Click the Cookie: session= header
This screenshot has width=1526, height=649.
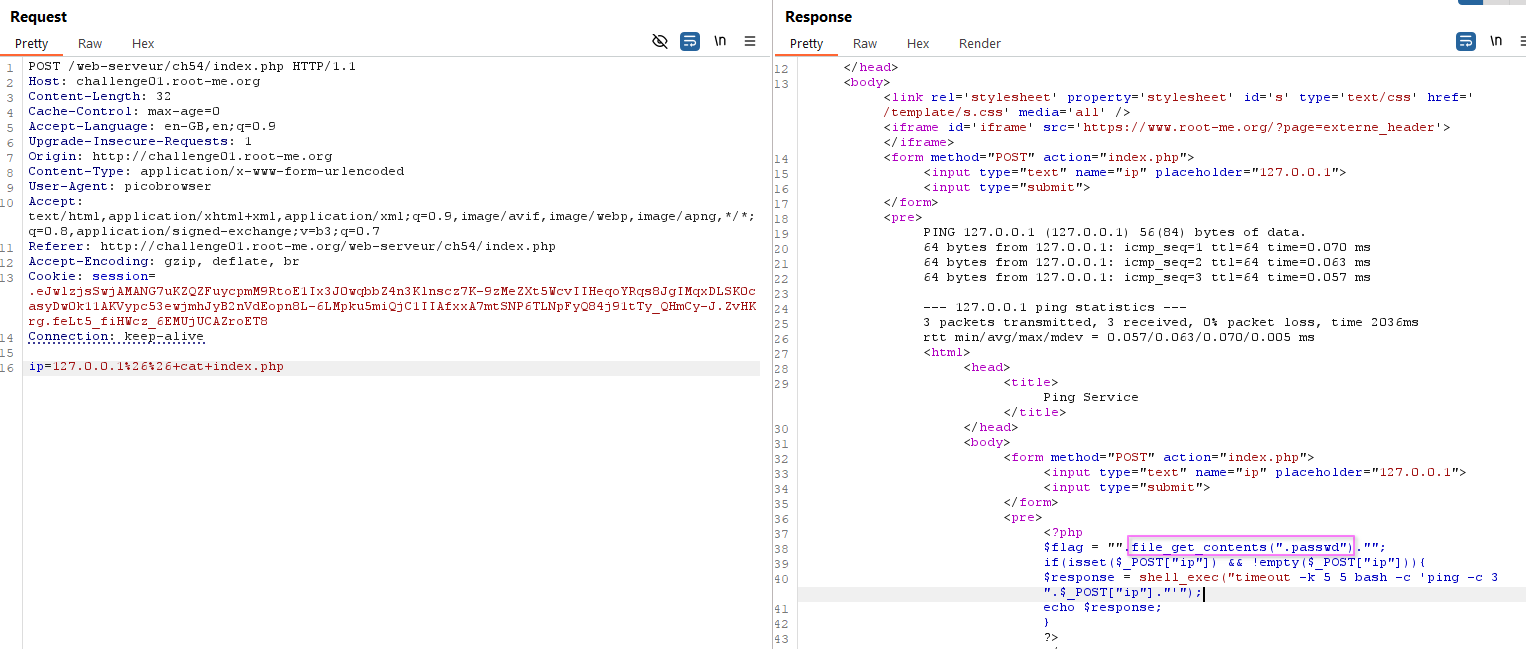point(92,277)
